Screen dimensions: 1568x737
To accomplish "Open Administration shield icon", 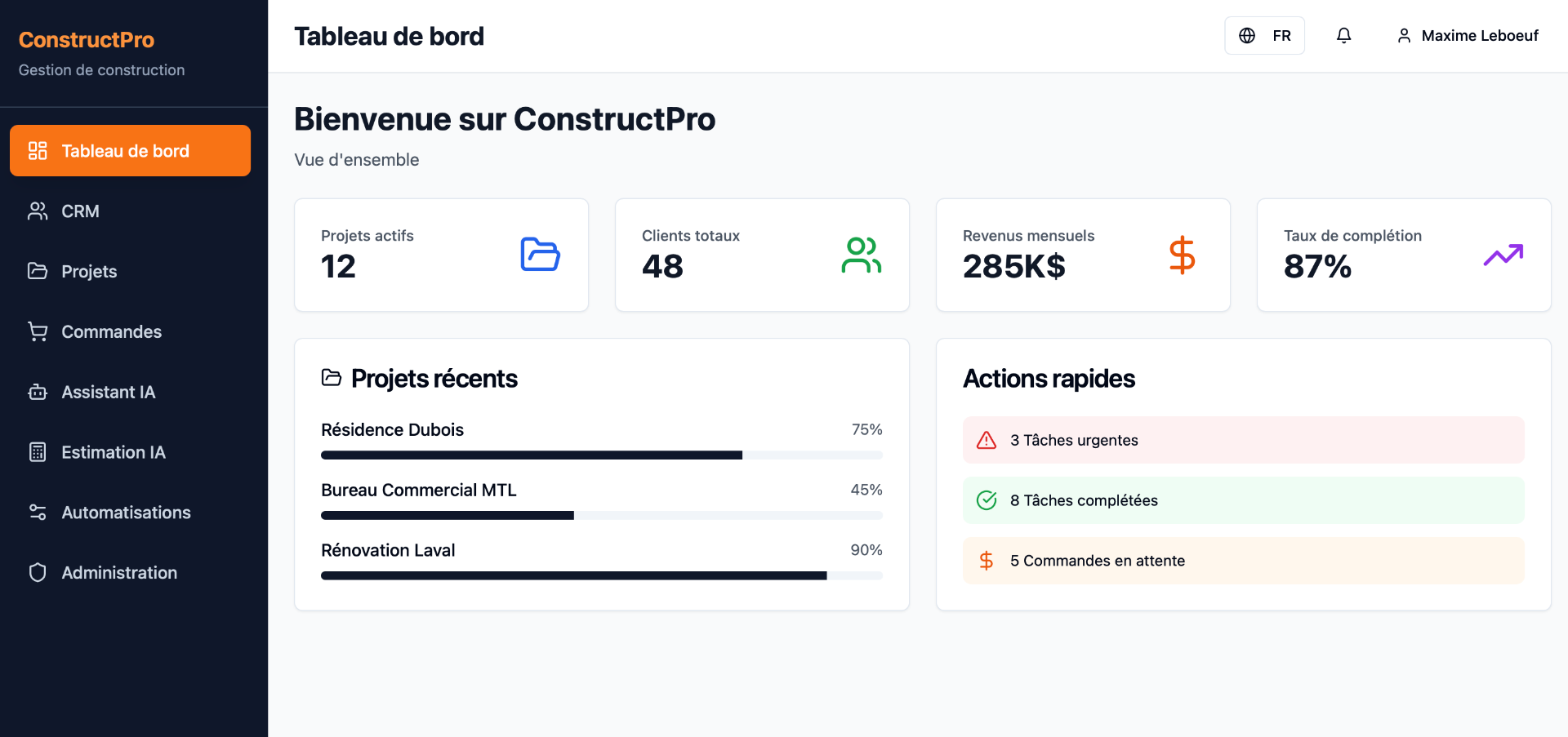I will [38, 572].
